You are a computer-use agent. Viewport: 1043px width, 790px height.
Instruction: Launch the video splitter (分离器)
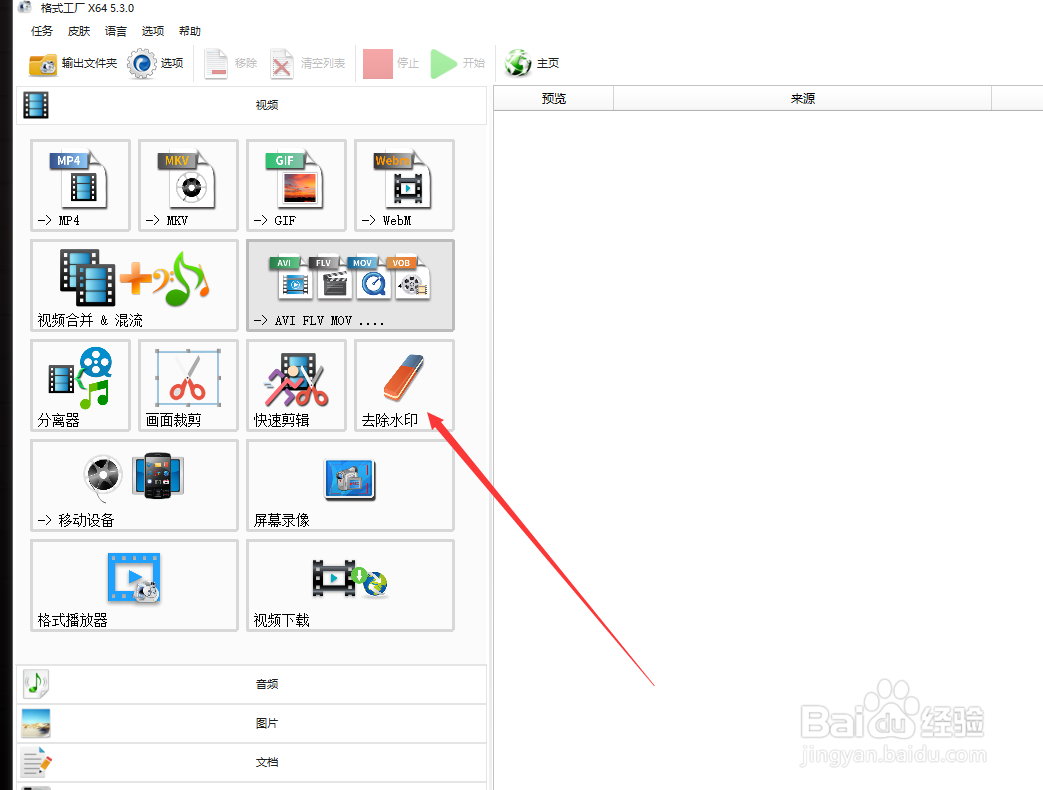[80, 386]
